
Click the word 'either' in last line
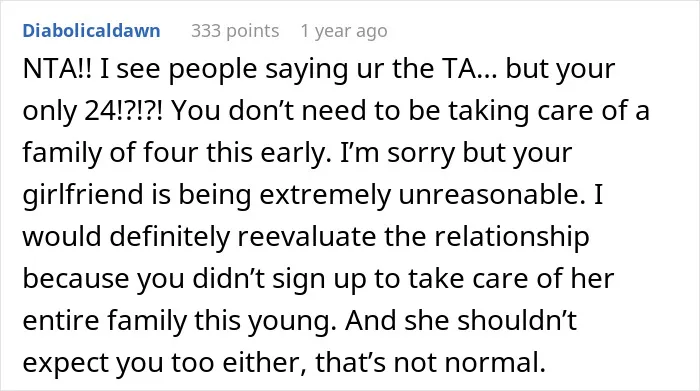pos(264,363)
